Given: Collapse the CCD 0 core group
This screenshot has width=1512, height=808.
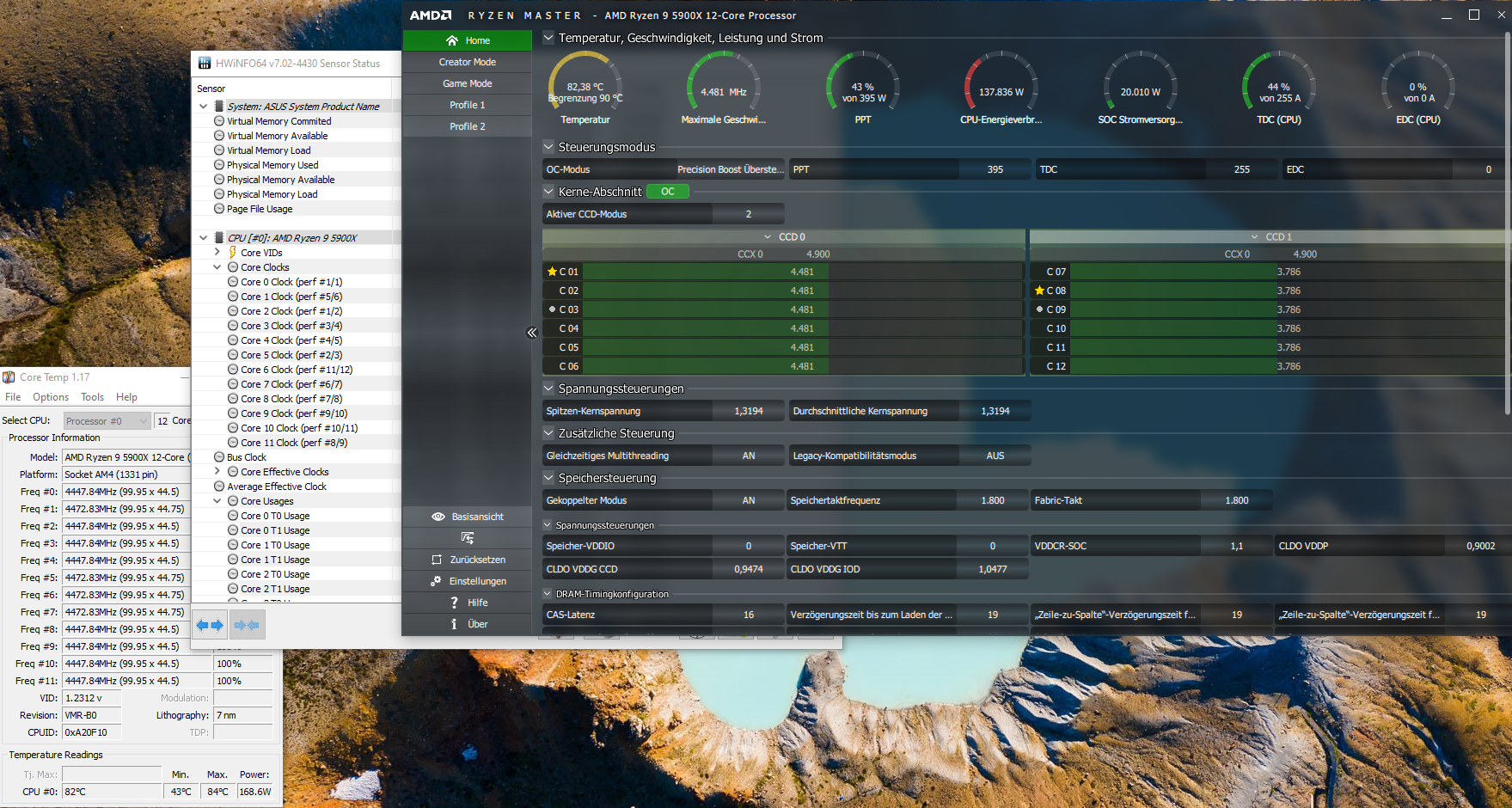Looking at the screenshot, I should coord(768,236).
